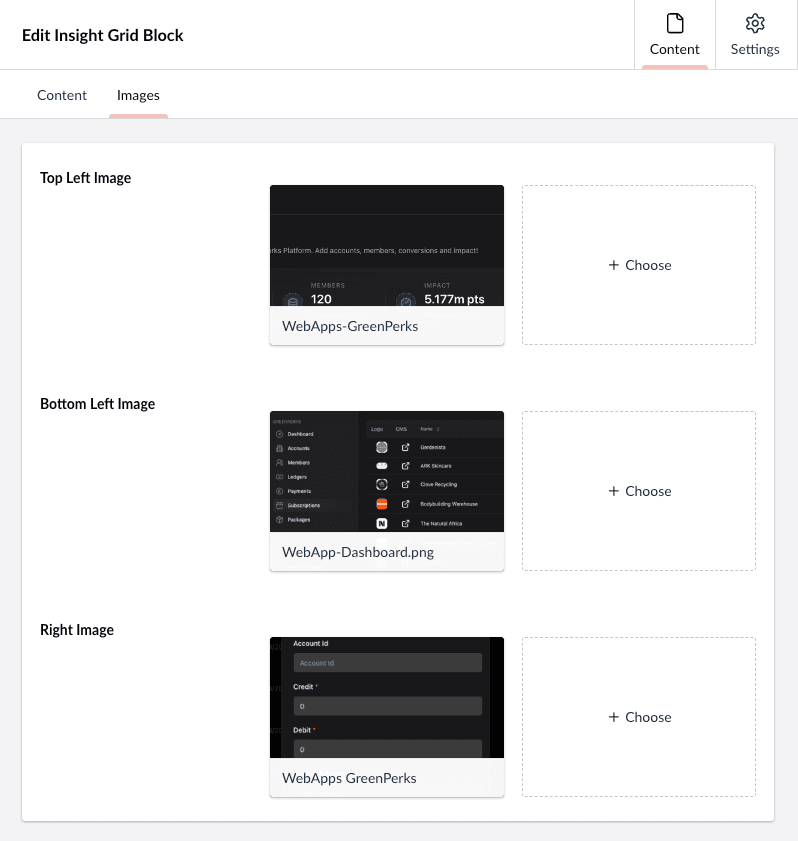Click Choose button next to Top Left Image
The image size is (798, 841).
[639, 265]
